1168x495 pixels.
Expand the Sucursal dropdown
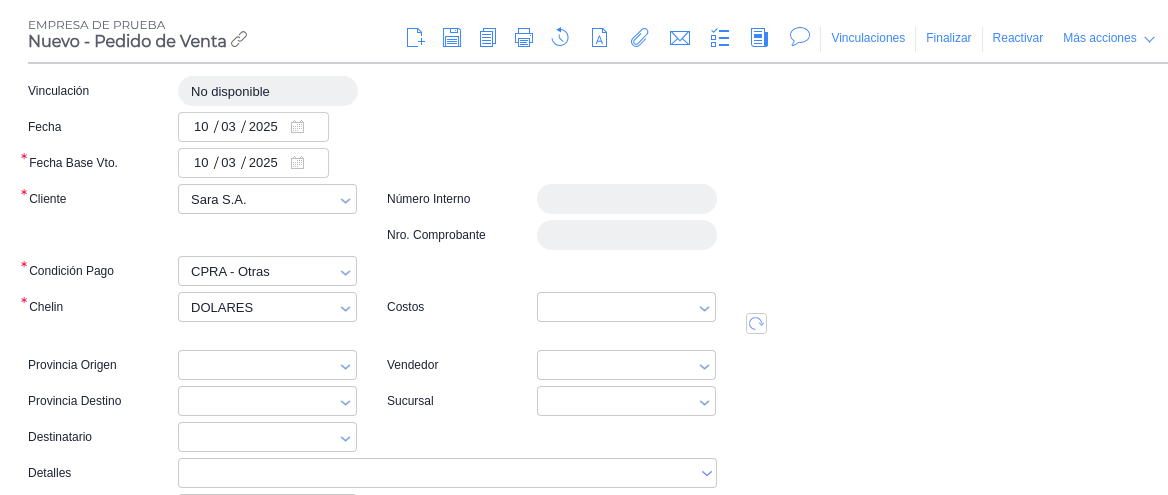click(x=626, y=400)
